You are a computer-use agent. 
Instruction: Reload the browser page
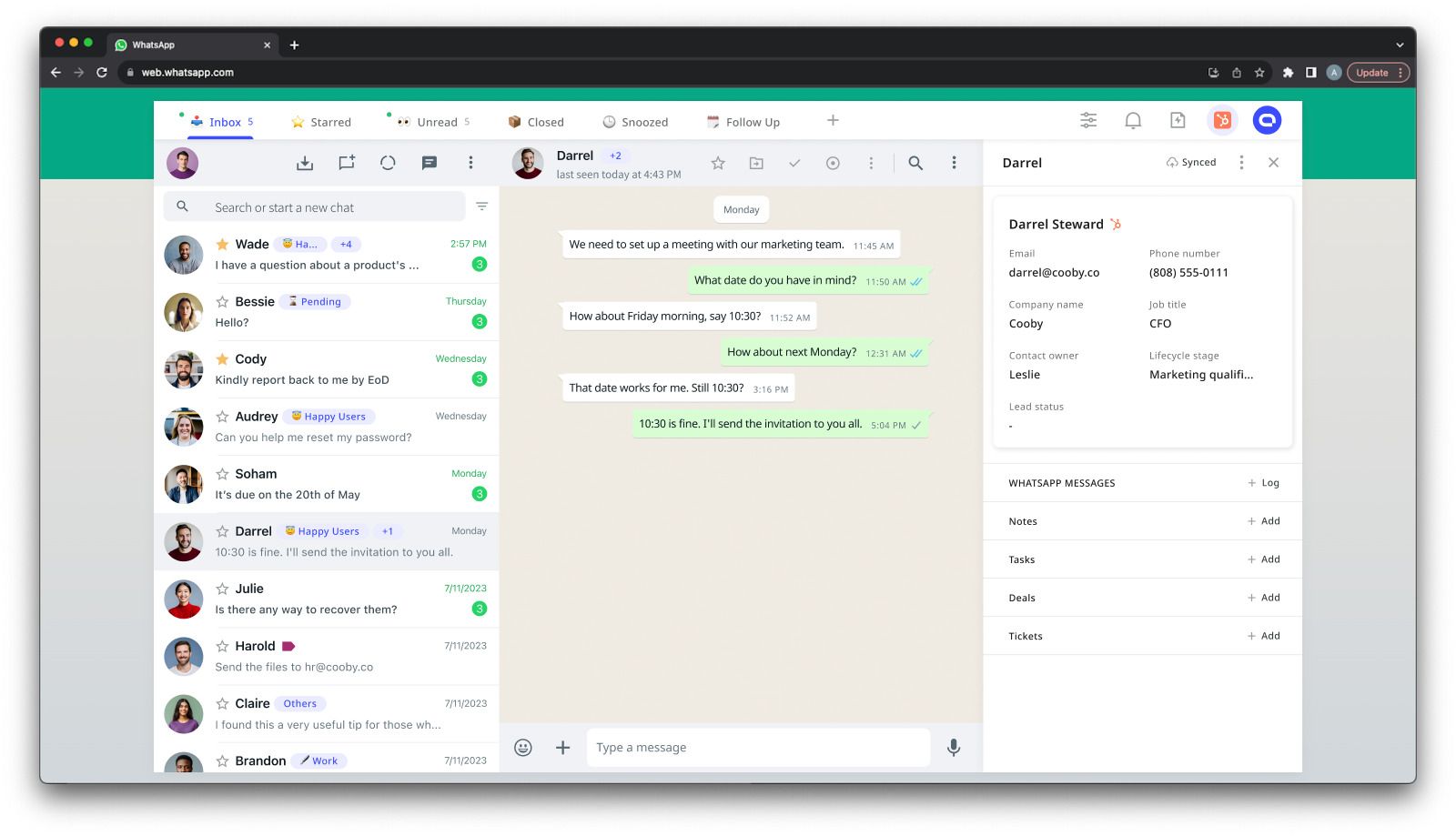pos(102,73)
